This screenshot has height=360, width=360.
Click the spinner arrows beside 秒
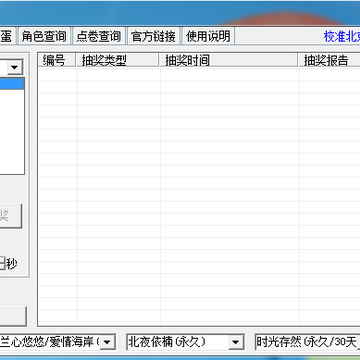point(3,264)
